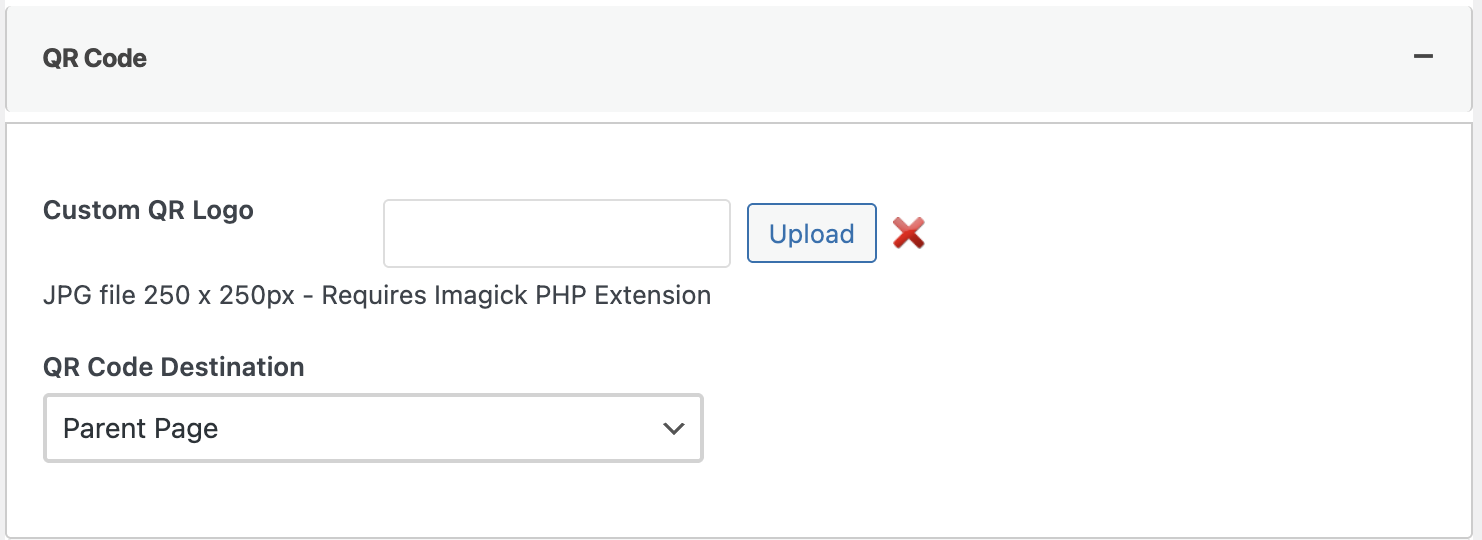The image size is (1482, 540).
Task: Hide QR Code settings via the dash icon
Action: point(1423,57)
